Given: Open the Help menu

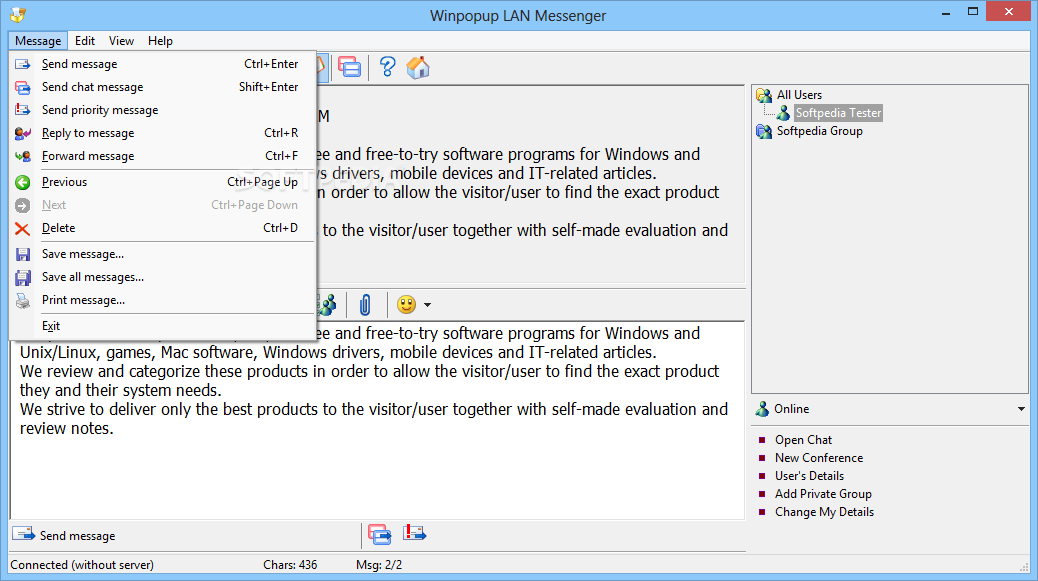Looking at the screenshot, I should coord(160,41).
